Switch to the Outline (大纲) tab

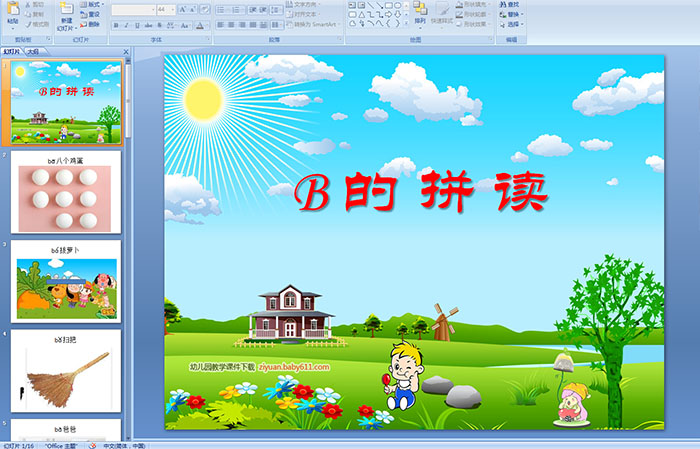tap(34, 50)
